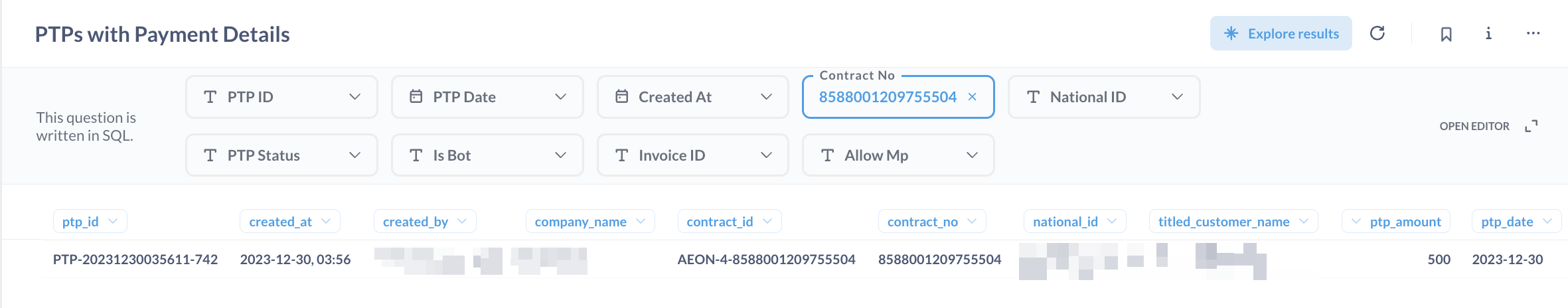The height and width of the screenshot is (308, 1568).
Task: Click the Contract No filter field
Action: click(x=887, y=97)
